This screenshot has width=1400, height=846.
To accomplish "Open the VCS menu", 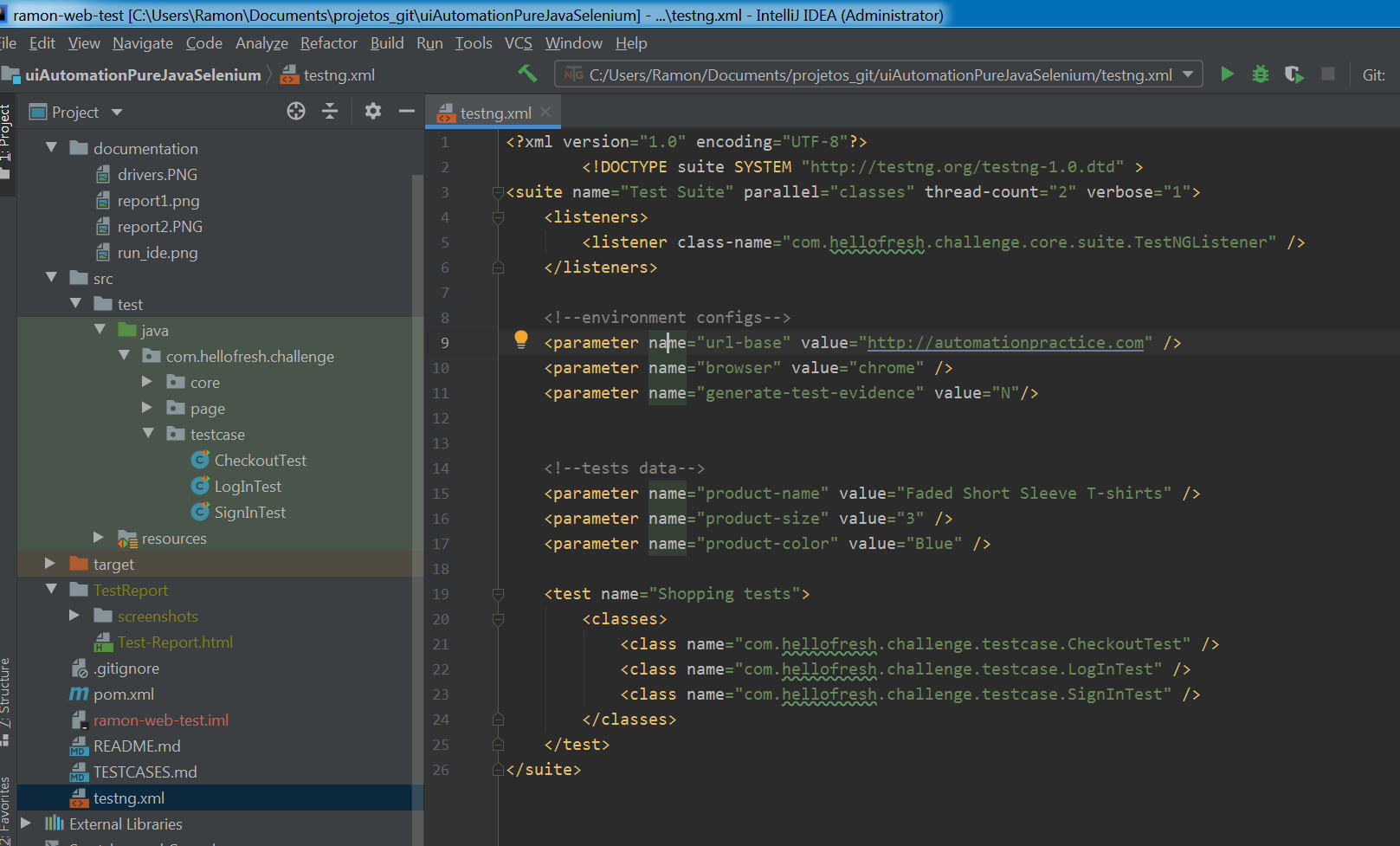I will point(519,43).
